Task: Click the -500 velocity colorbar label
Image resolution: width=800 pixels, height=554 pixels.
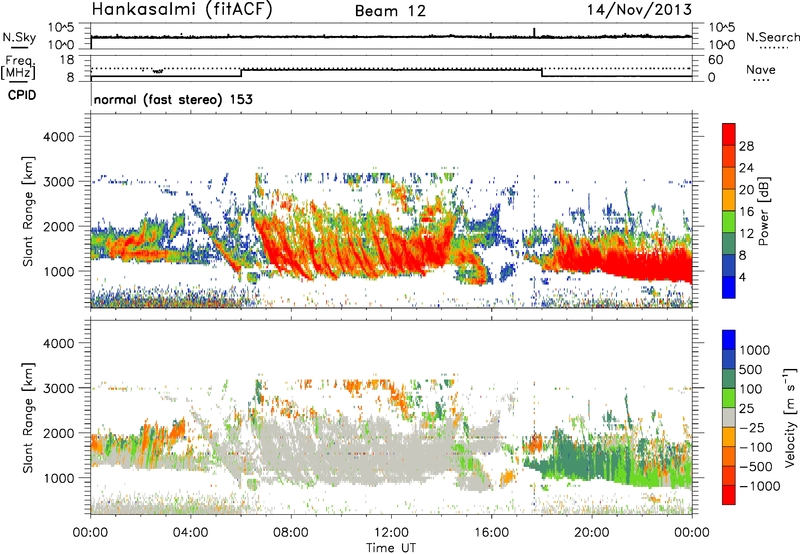Action: 756,467
